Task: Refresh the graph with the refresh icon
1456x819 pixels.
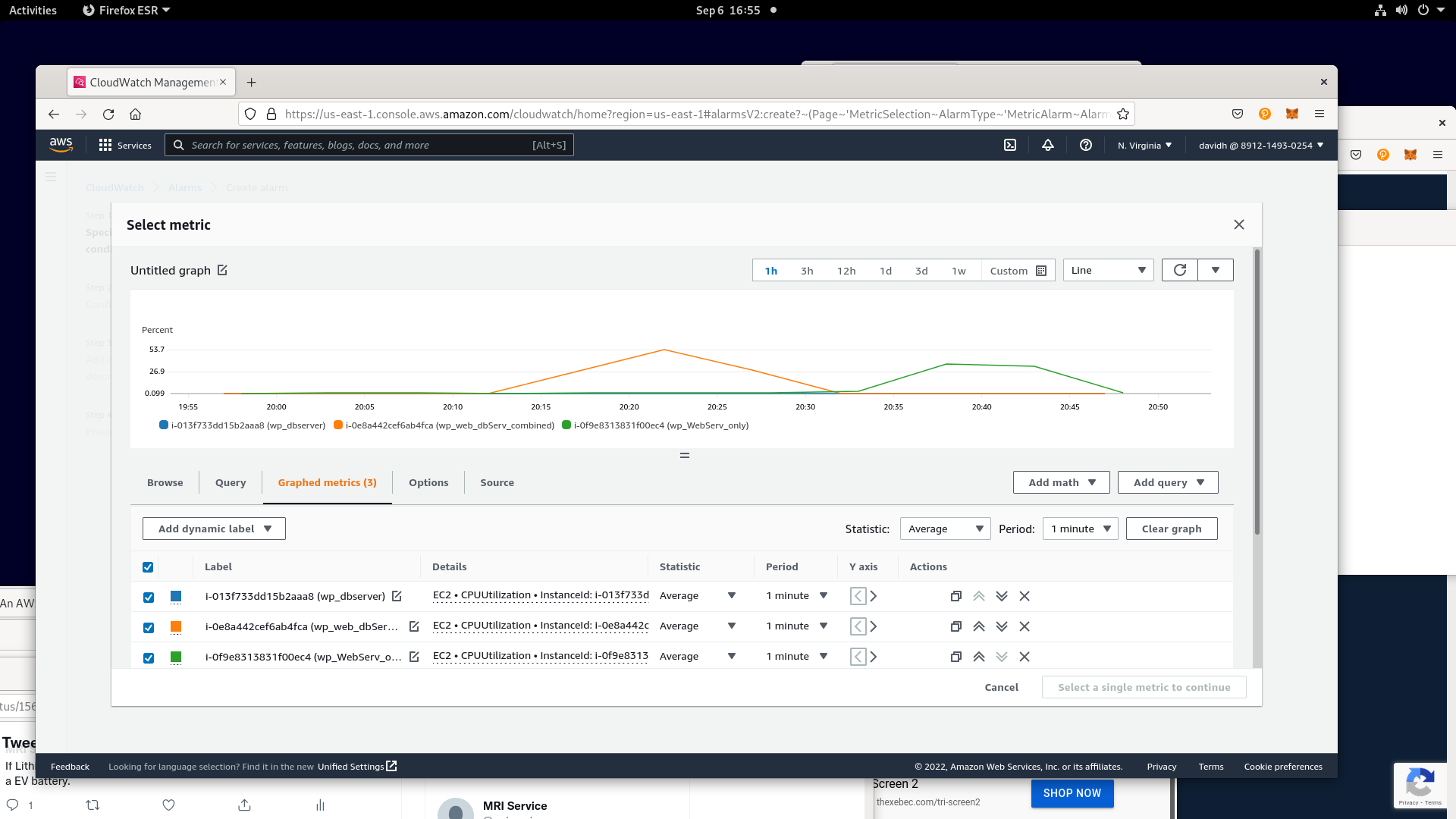Action: click(1179, 270)
